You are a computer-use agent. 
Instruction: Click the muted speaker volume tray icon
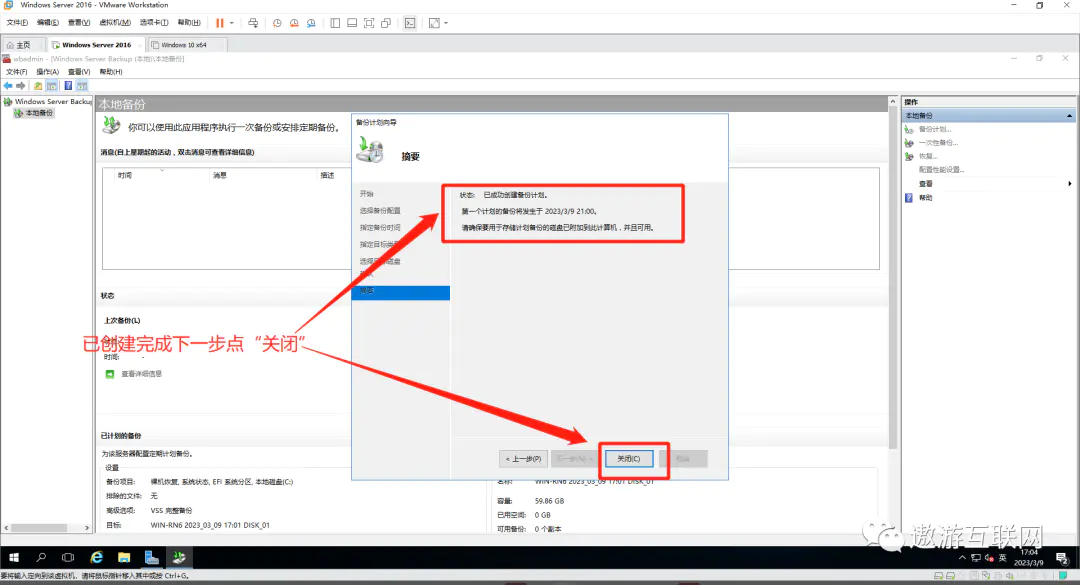tap(989, 557)
